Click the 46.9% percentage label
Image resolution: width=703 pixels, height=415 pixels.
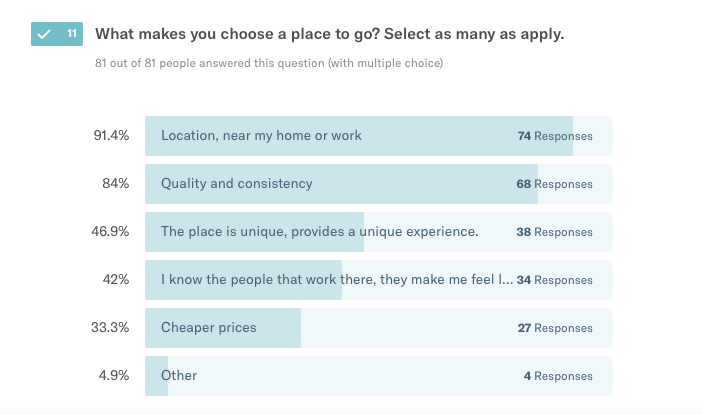(111, 232)
